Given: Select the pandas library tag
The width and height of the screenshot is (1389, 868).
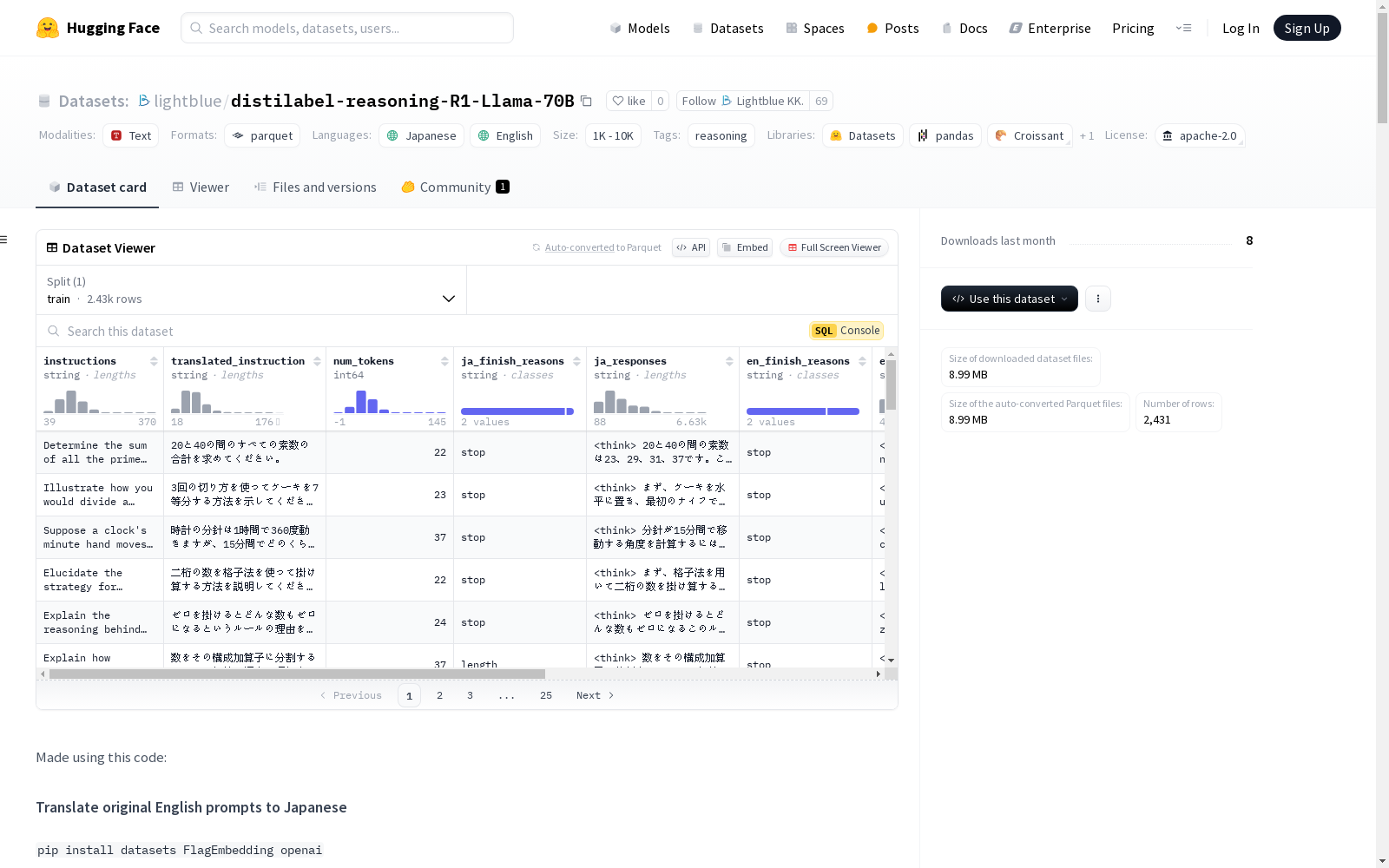Looking at the screenshot, I should 945,135.
